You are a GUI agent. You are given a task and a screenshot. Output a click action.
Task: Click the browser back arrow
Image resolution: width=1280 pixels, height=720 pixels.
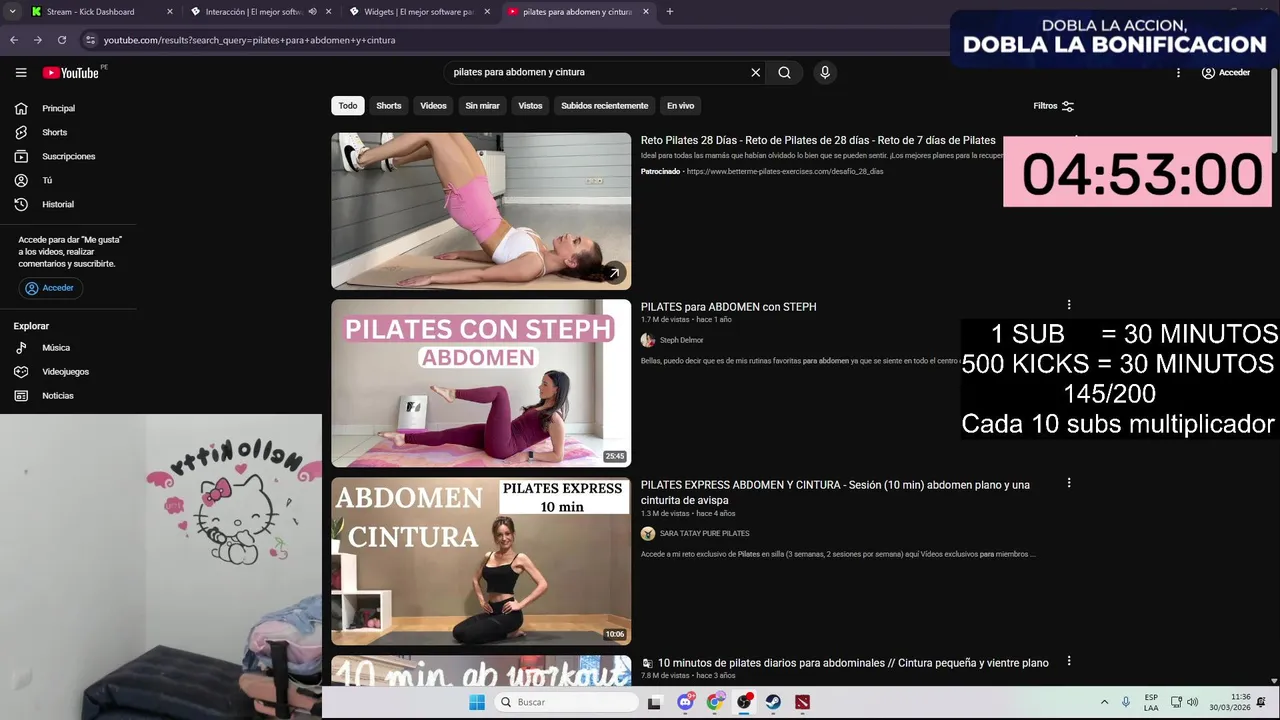click(14, 40)
